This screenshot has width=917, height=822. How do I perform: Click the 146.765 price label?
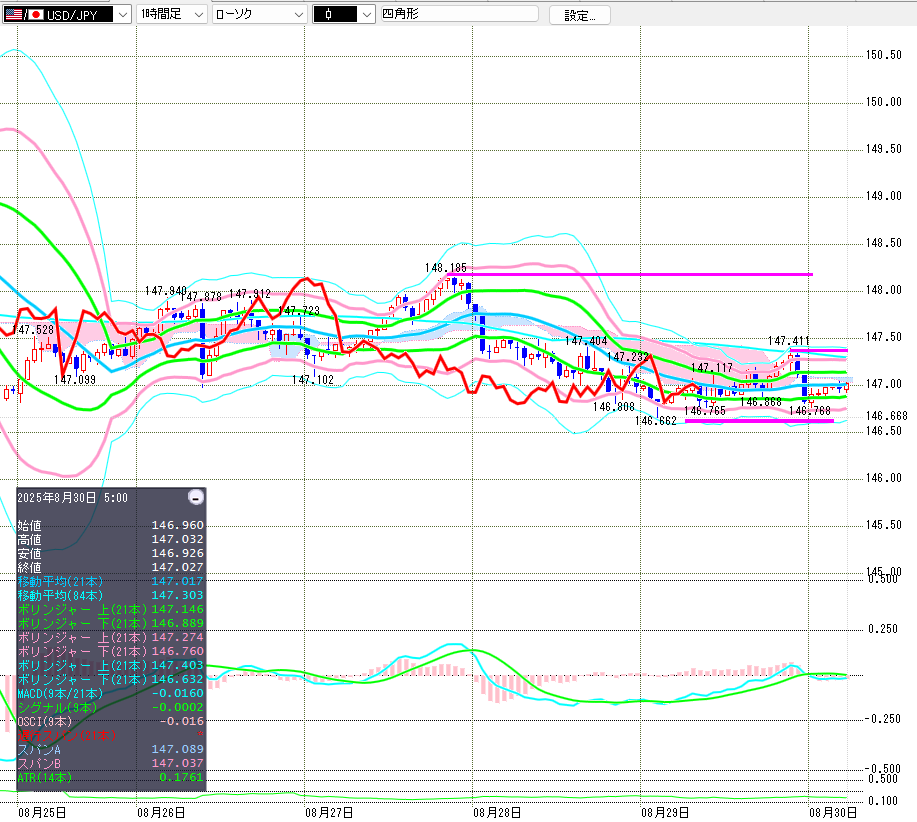(x=705, y=410)
